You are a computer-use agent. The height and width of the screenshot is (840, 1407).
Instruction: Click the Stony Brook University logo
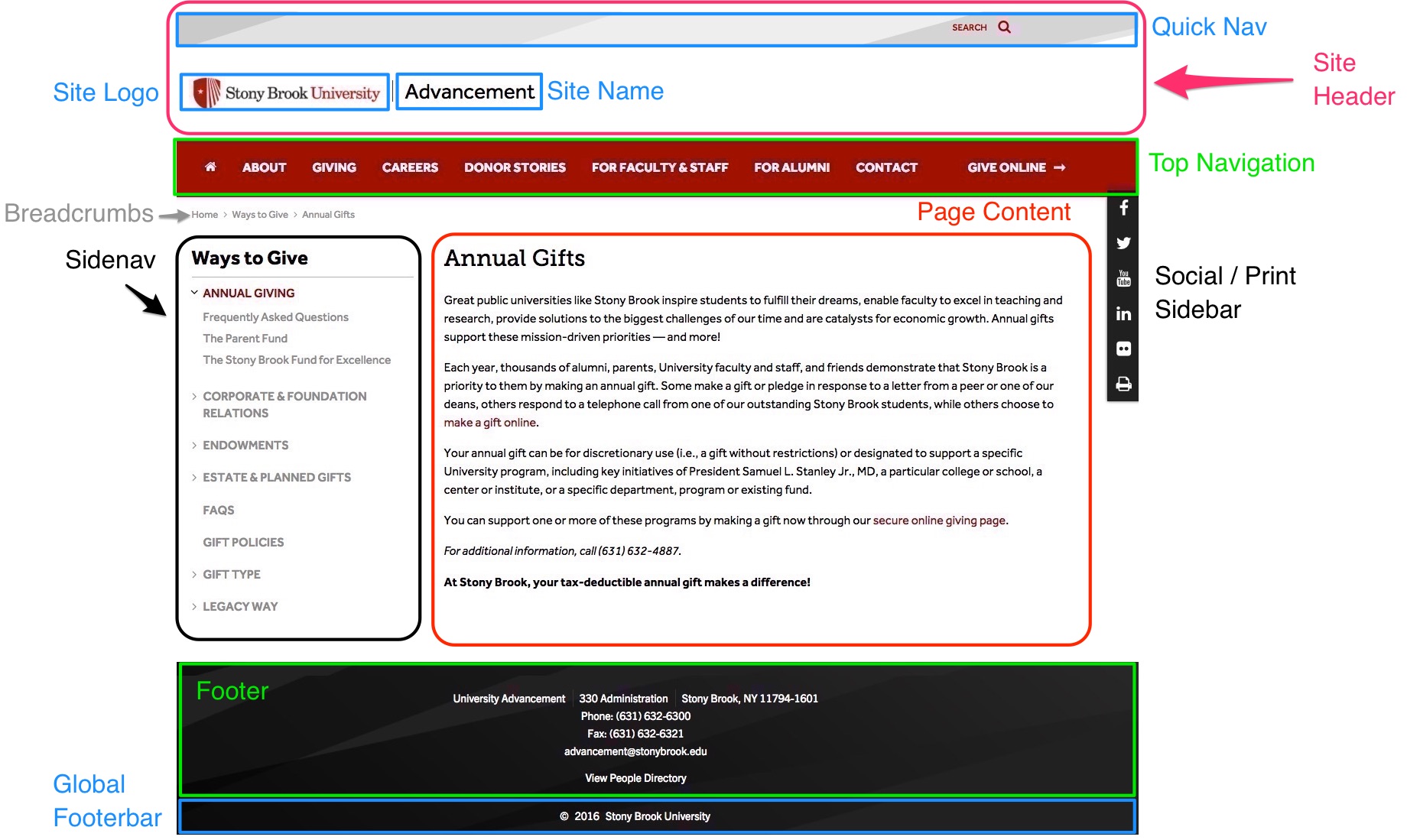tap(284, 92)
